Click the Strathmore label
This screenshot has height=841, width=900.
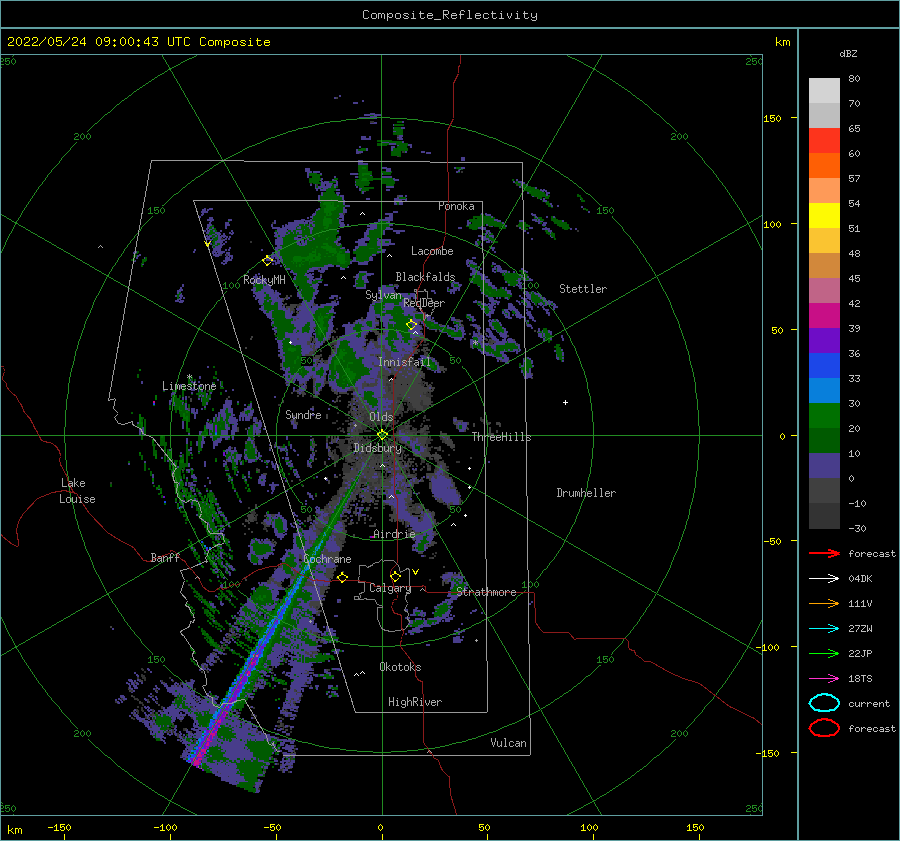coord(487,592)
